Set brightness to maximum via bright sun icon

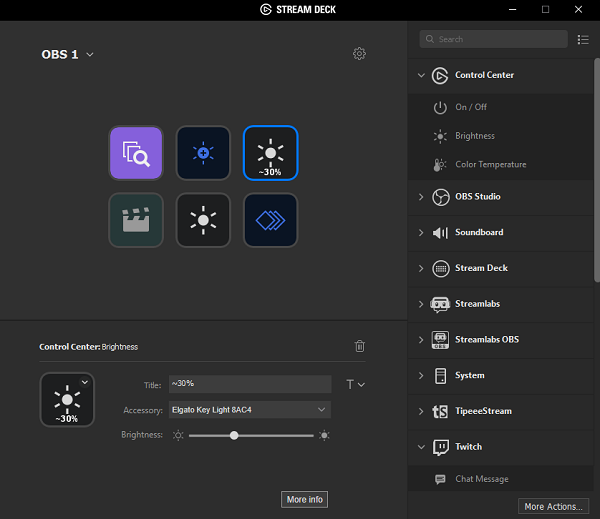[324, 435]
